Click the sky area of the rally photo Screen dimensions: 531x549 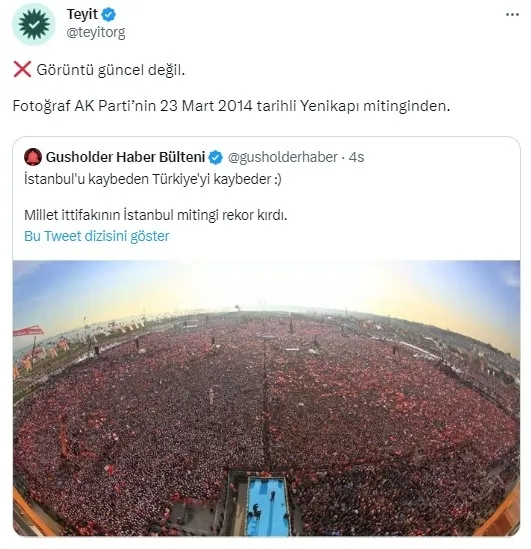click(266, 282)
